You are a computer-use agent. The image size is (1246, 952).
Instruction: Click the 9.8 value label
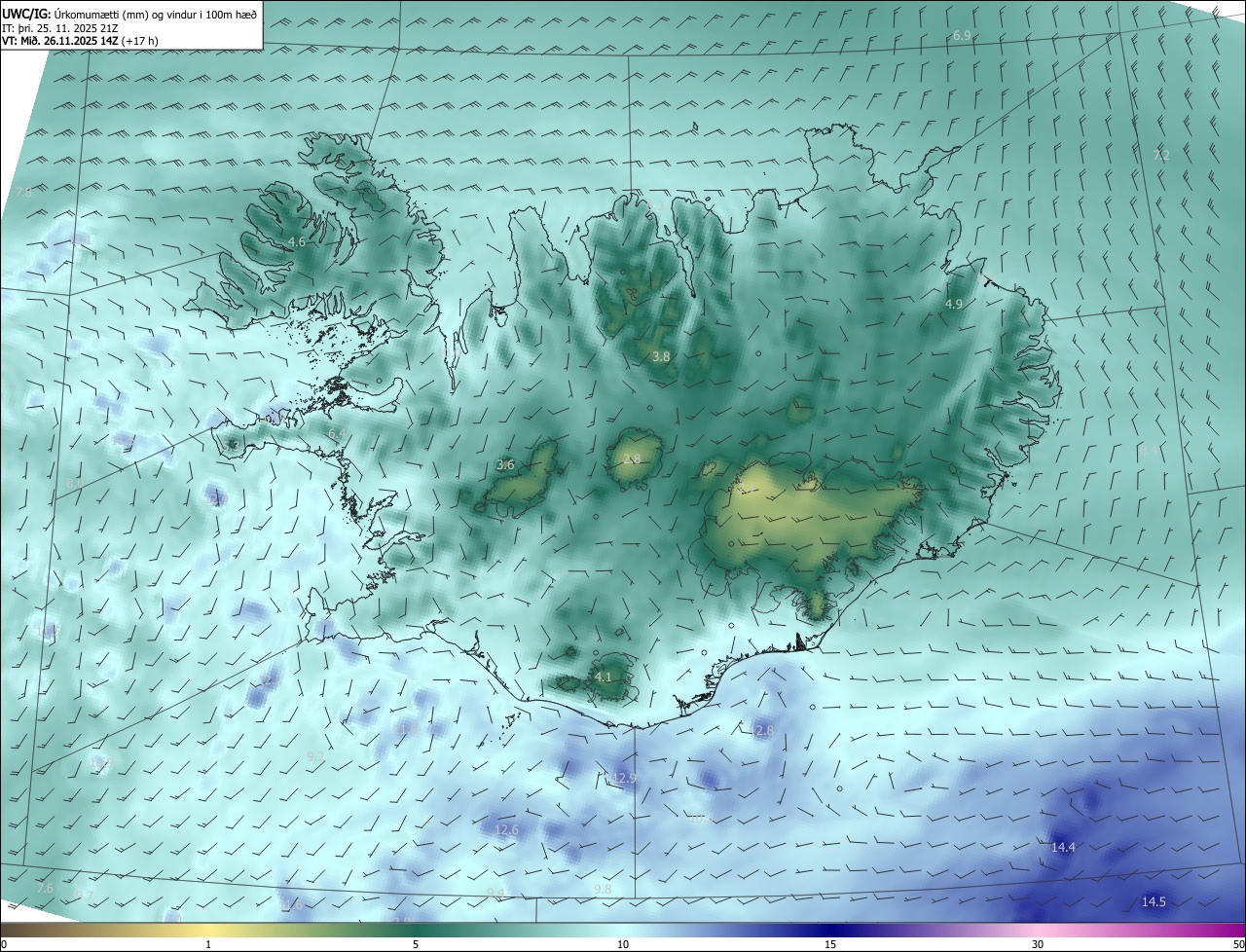(603, 890)
